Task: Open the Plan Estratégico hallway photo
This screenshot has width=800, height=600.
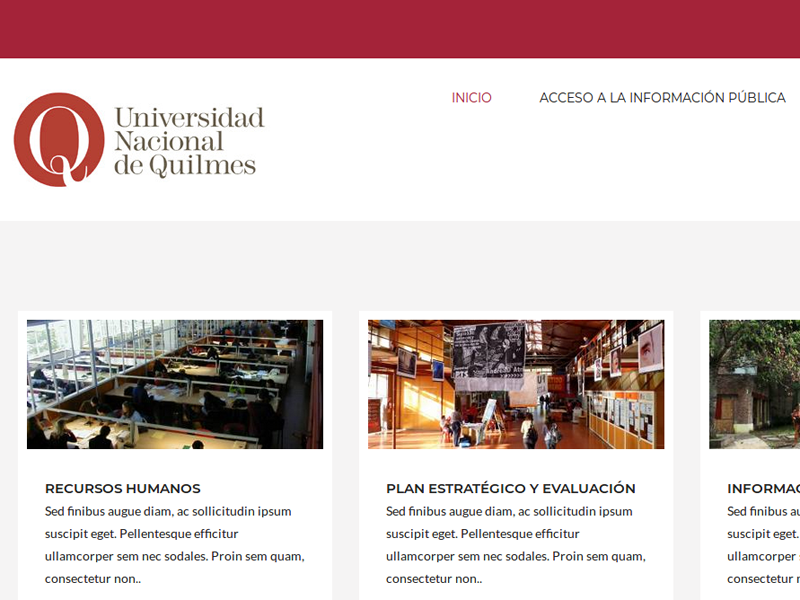Action: (x=516, y=384)
